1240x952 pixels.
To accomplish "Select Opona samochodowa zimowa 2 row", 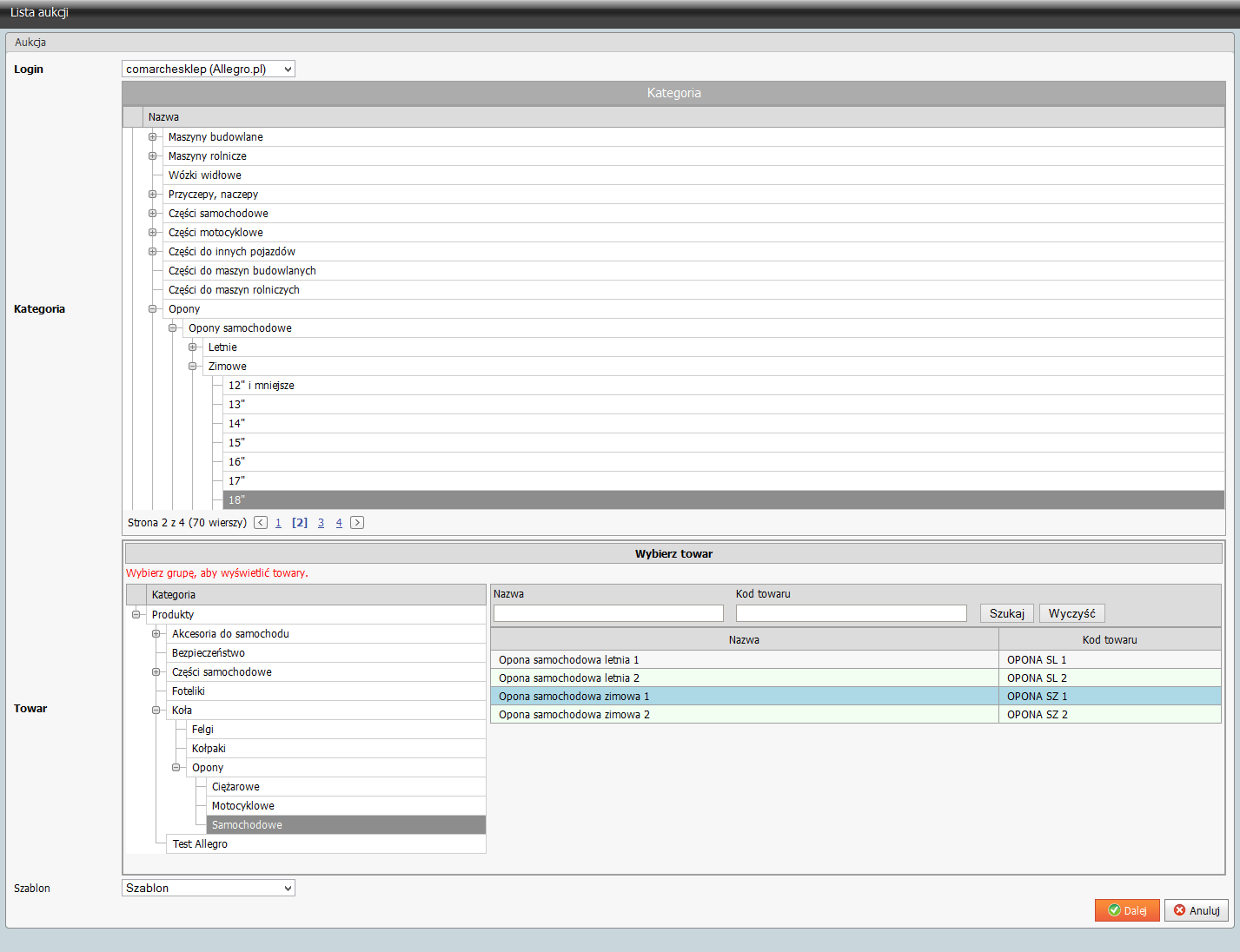I will [856, 714].
